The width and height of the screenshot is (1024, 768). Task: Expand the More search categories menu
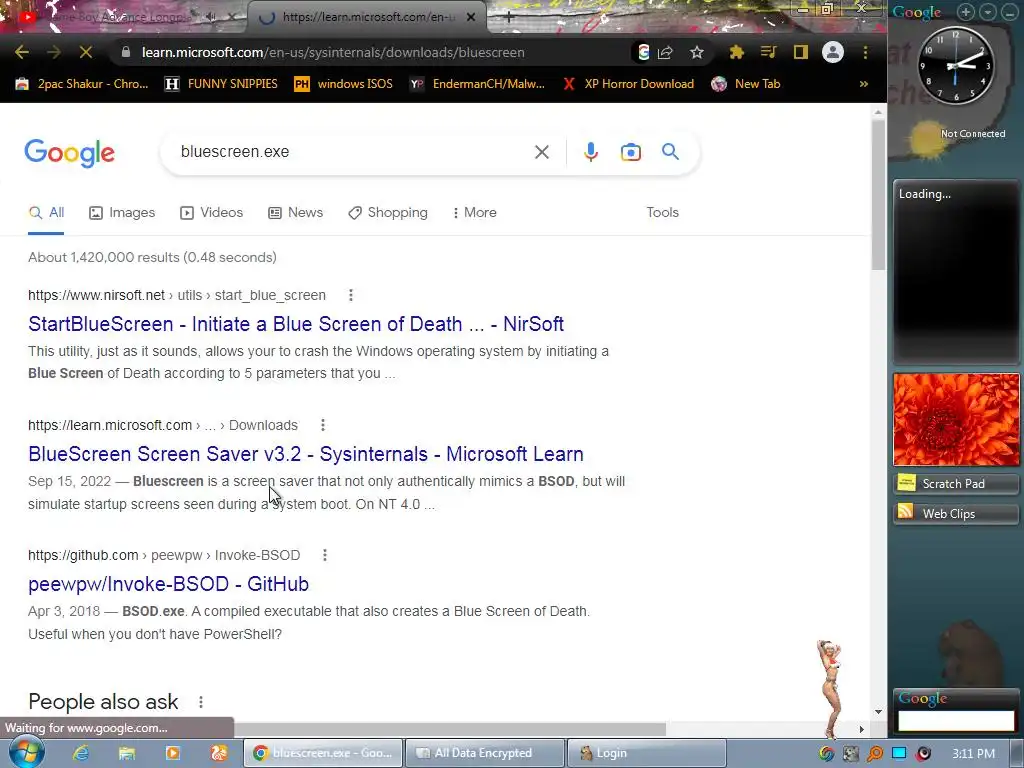[474, 213]
